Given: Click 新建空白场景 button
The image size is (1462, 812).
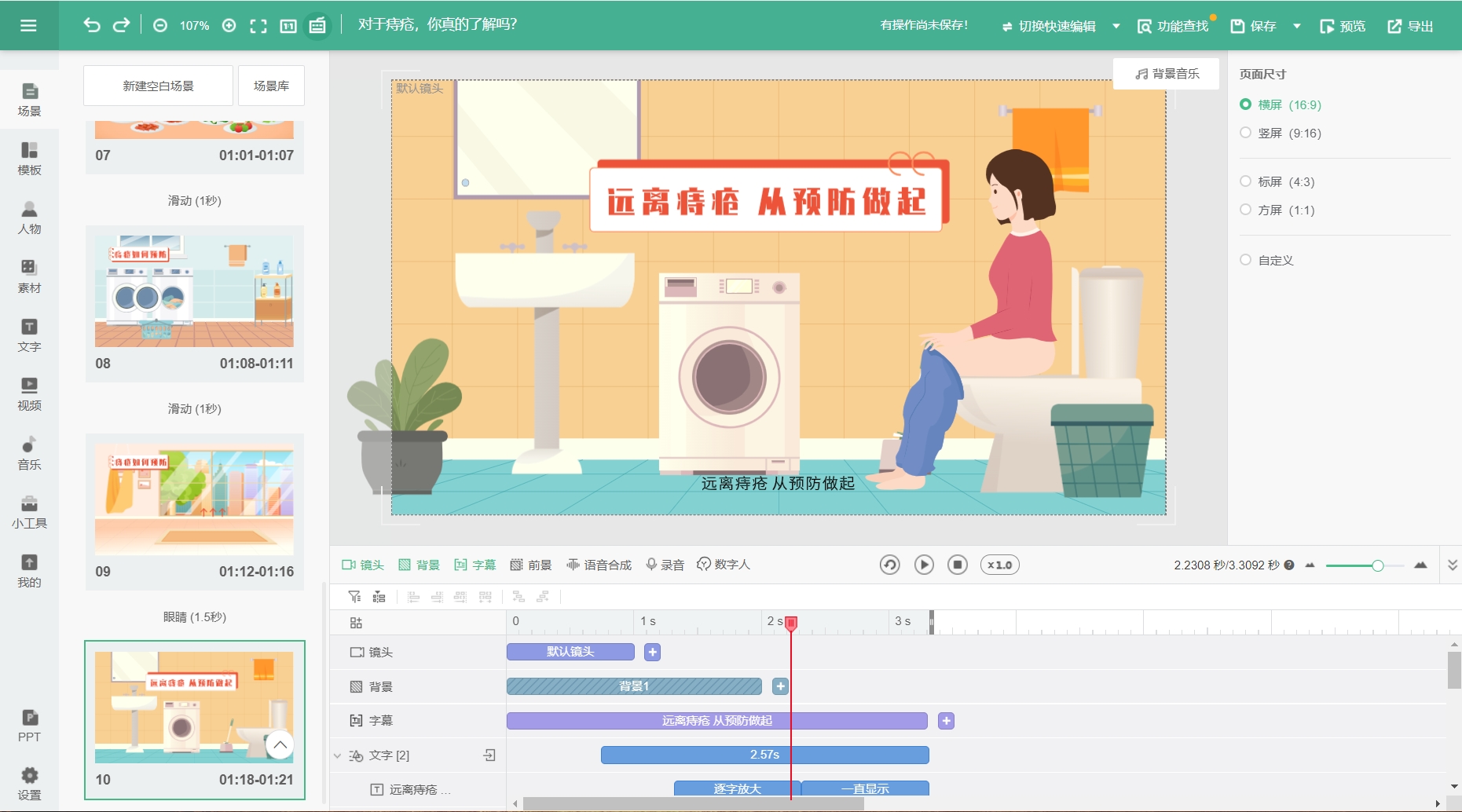Looking at the screenshot, I should (x=158, y=86).
